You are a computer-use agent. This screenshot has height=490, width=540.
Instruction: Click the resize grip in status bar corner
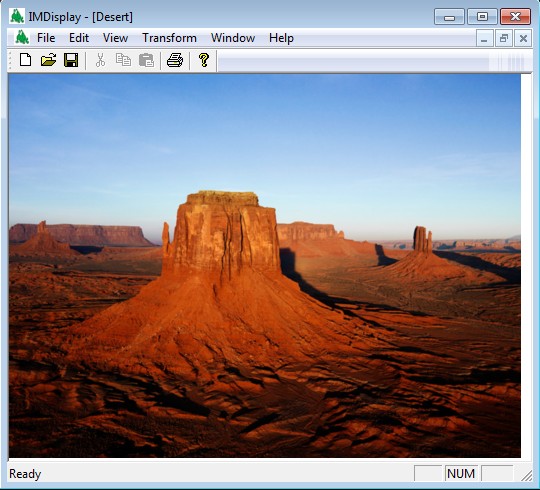(x=527, y=476)
